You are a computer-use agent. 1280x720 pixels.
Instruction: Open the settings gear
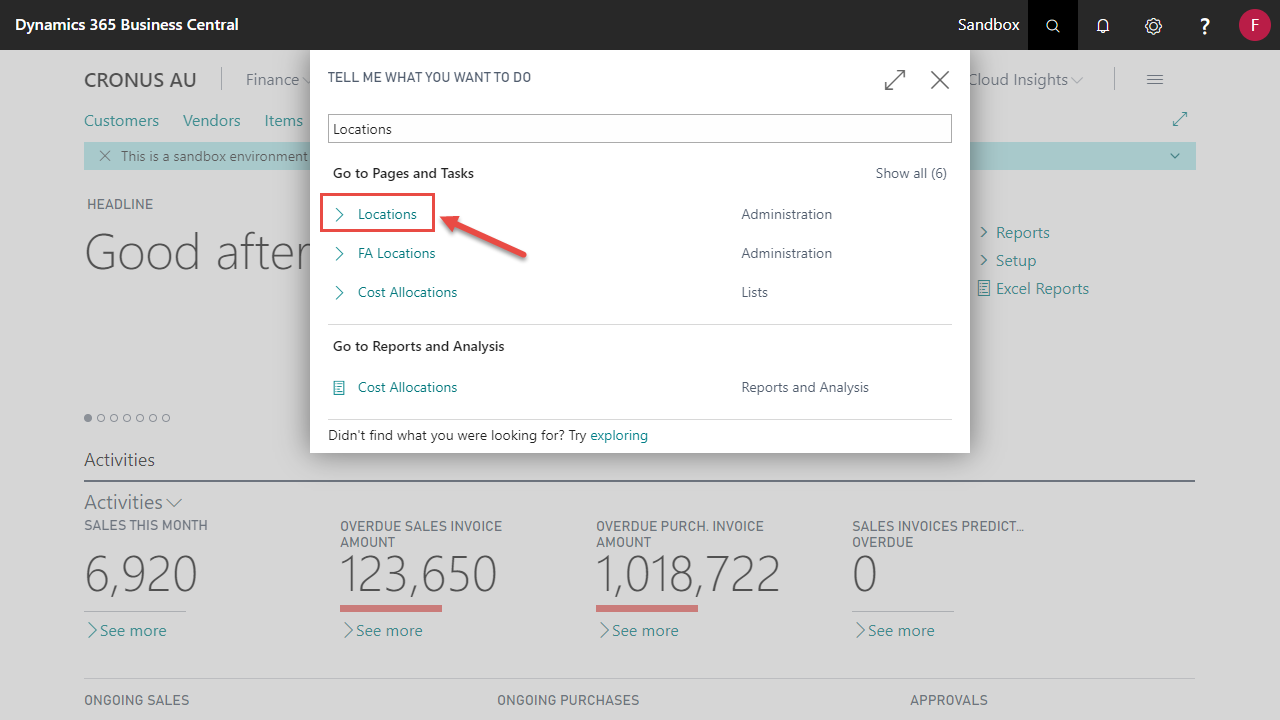point(1153,25)
